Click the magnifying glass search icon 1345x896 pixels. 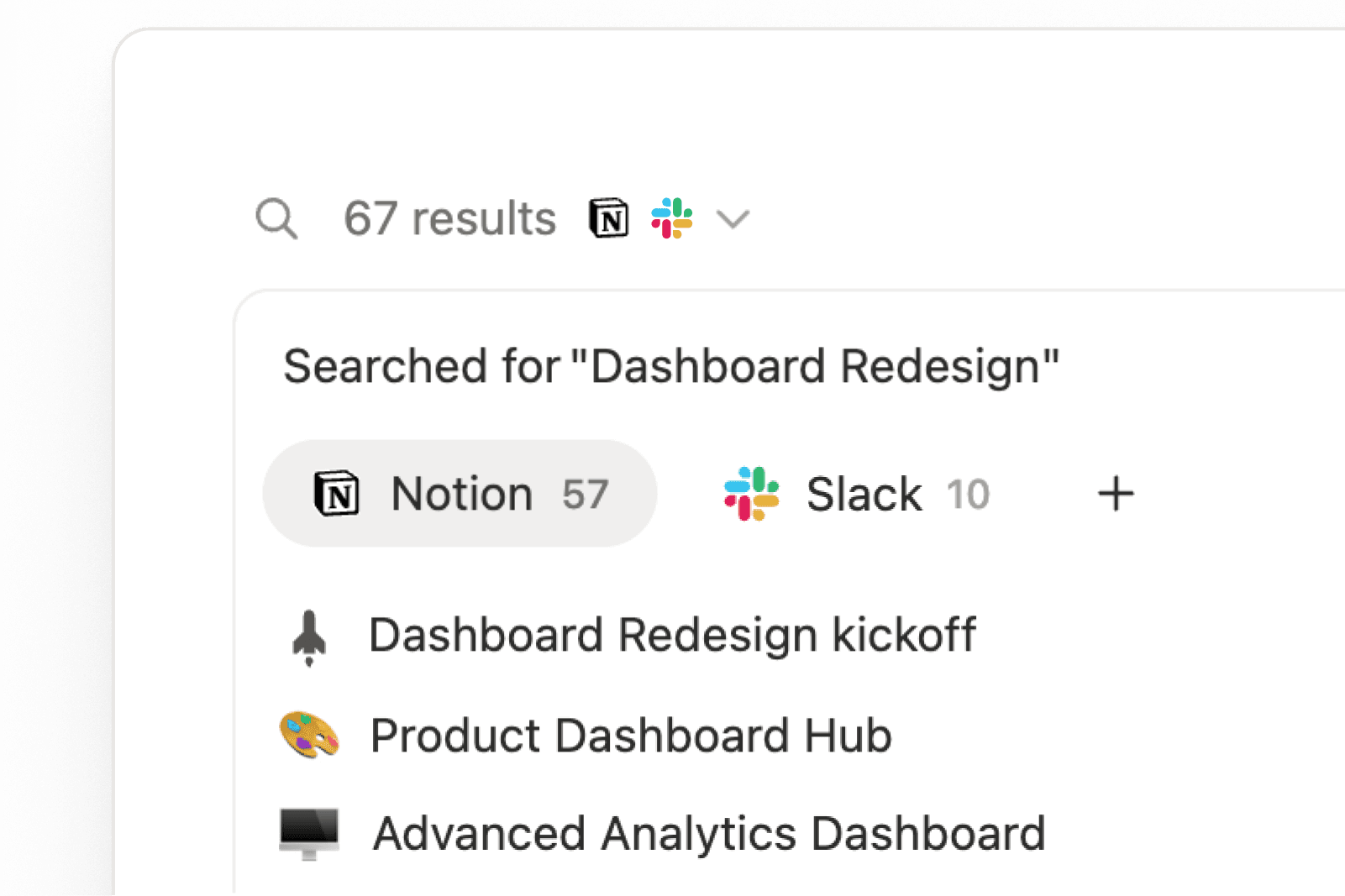coord(276,219)
